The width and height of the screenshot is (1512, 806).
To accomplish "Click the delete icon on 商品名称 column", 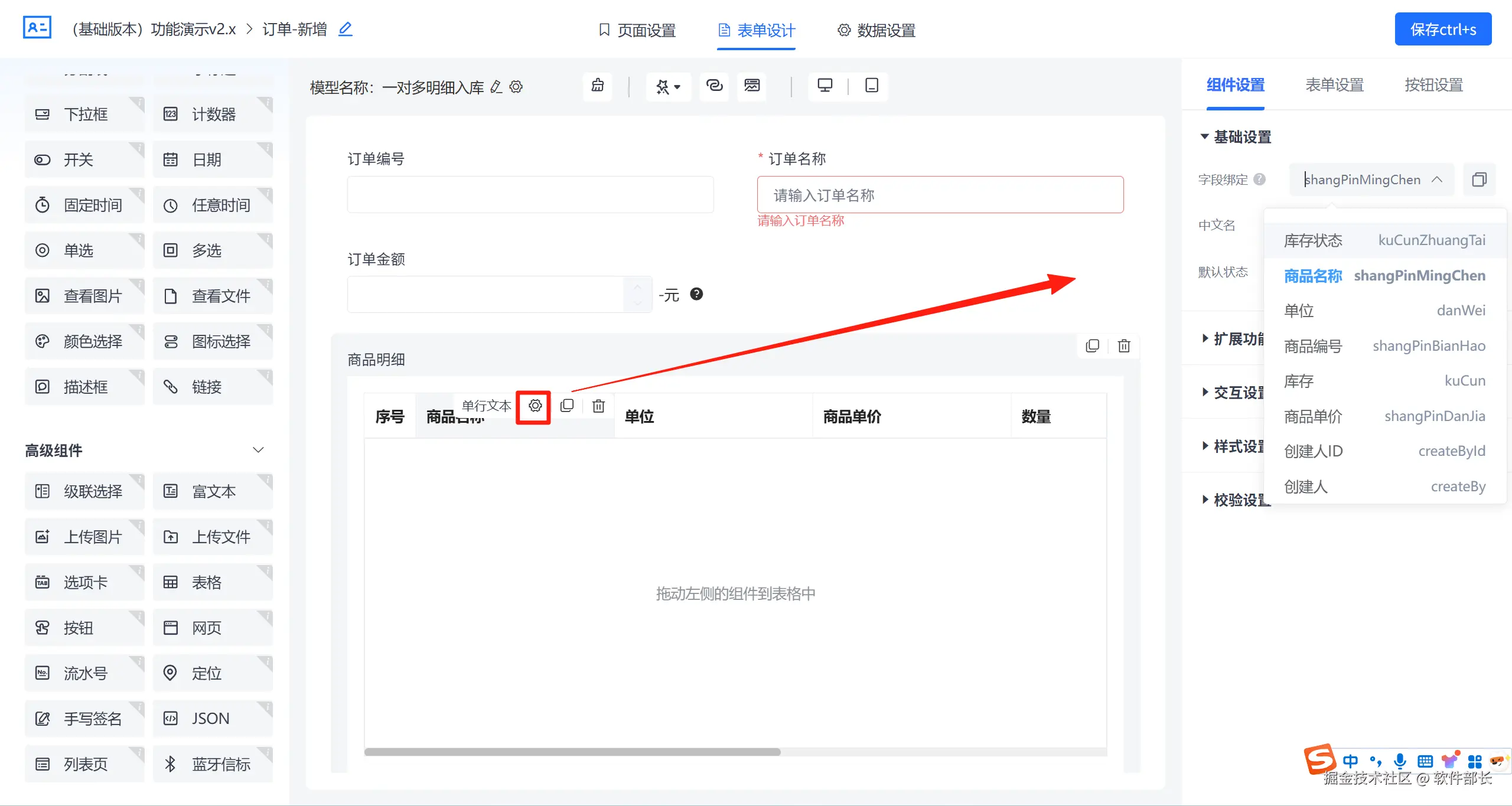I will pos(598,406).
